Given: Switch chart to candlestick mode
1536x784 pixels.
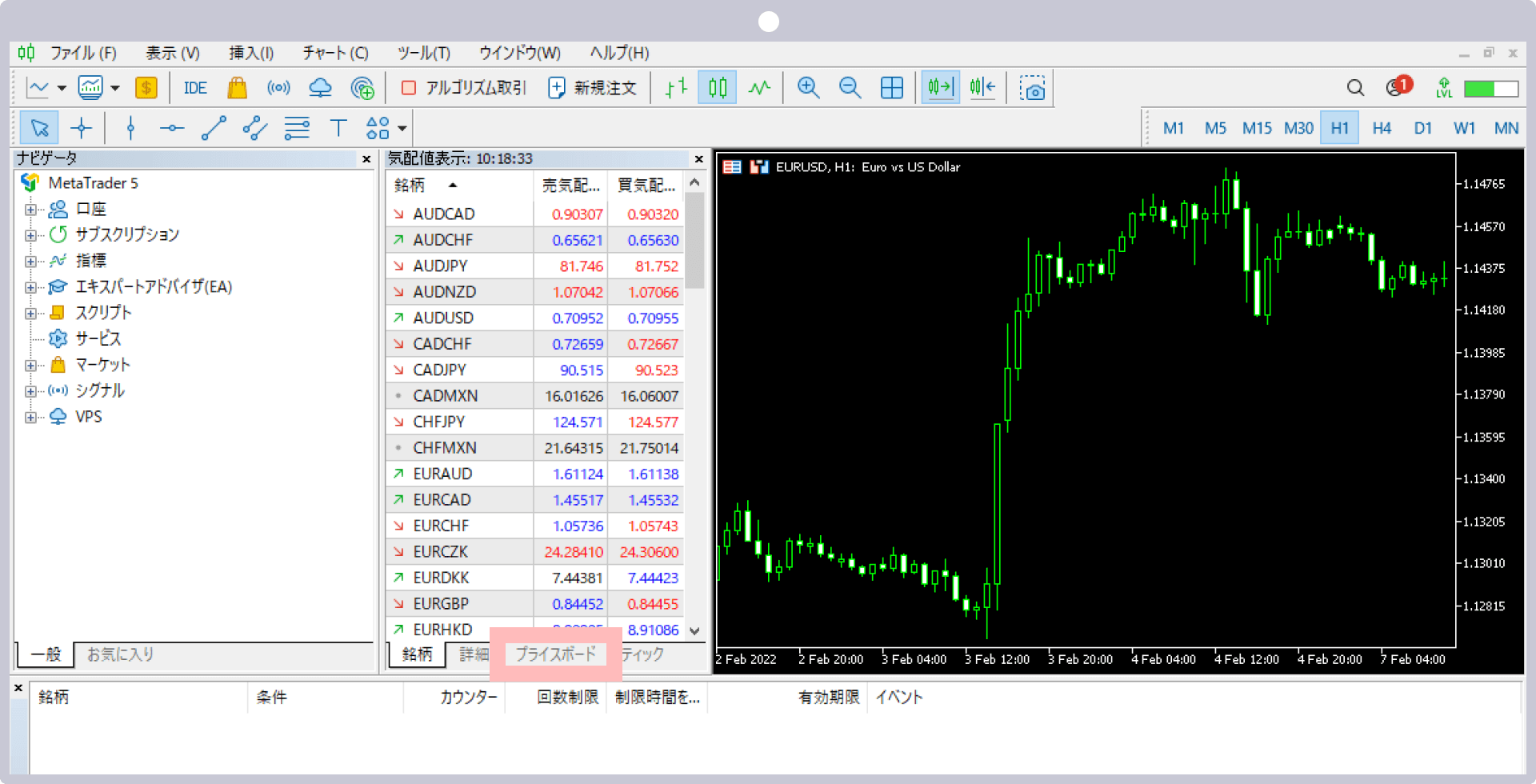Looking at the screenshot, I should 718,88.
